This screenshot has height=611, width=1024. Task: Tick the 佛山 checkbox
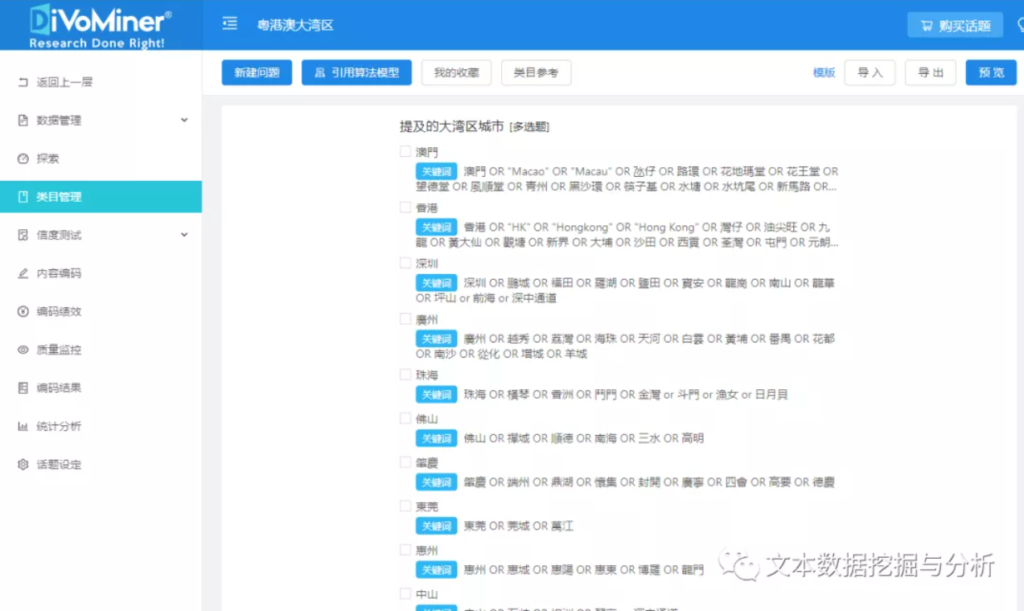point(405,418)
